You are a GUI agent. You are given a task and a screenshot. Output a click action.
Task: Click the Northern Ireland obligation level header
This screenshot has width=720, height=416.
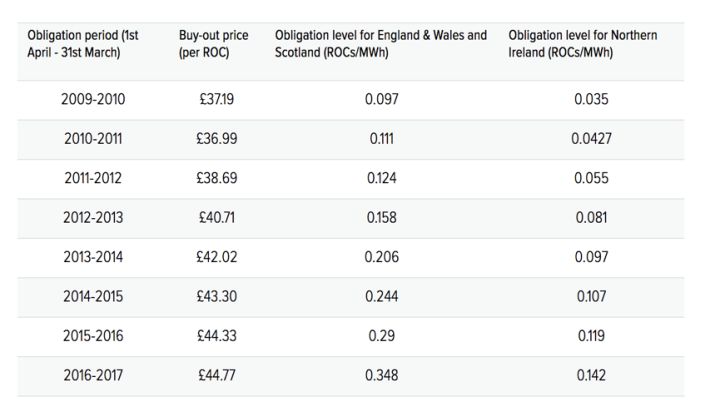point(582,43)
